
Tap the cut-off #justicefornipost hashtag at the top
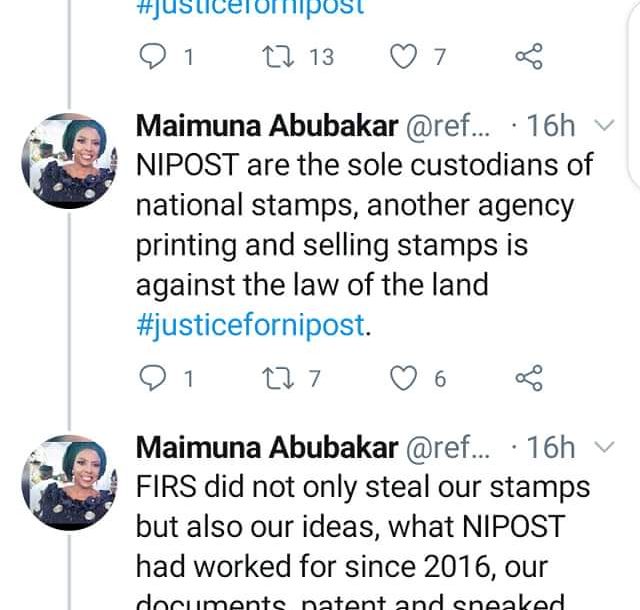[250, 8]
